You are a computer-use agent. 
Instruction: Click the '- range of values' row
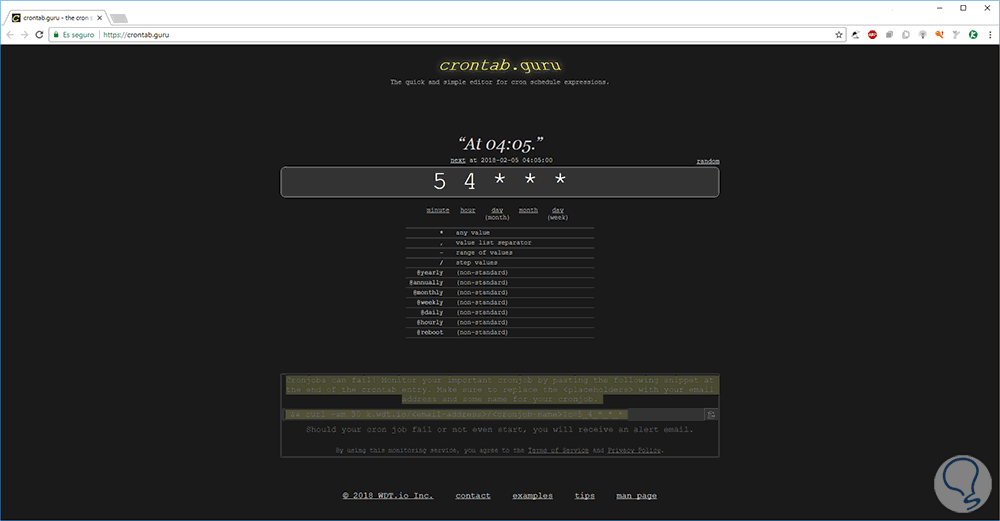coord(500,253)
